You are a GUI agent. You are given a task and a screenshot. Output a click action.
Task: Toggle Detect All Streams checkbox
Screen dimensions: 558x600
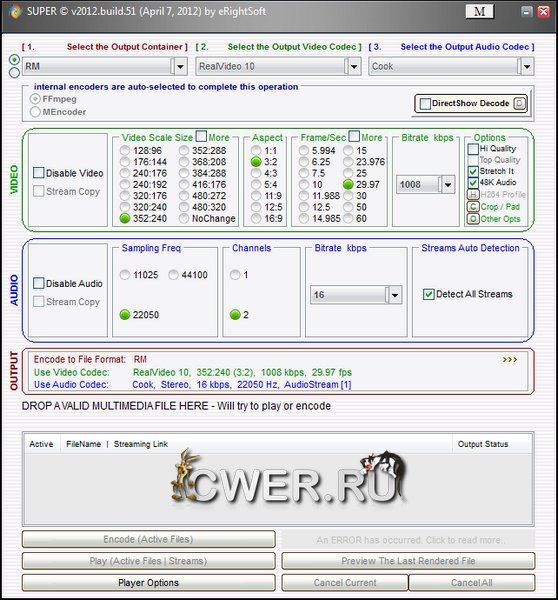click(428, 294)
